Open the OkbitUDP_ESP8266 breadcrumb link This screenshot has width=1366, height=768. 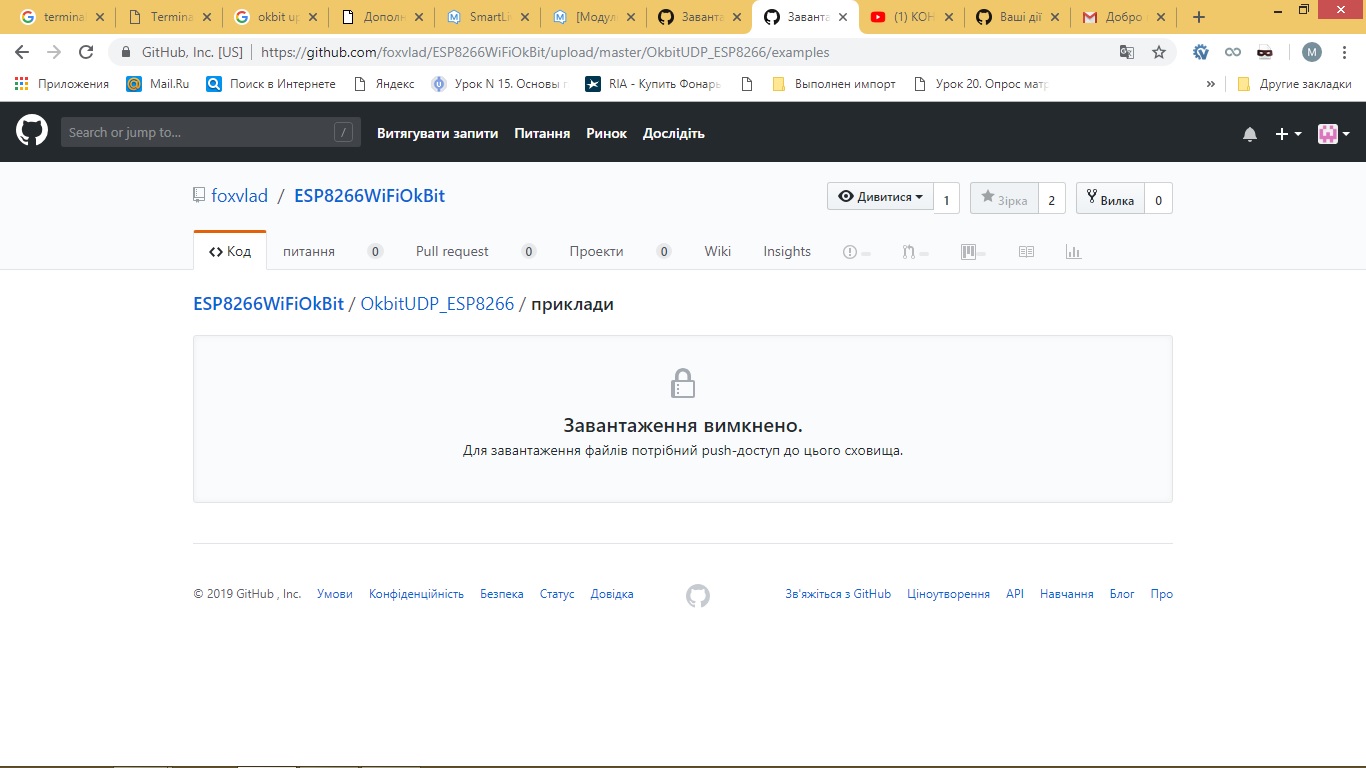(437, 304)
